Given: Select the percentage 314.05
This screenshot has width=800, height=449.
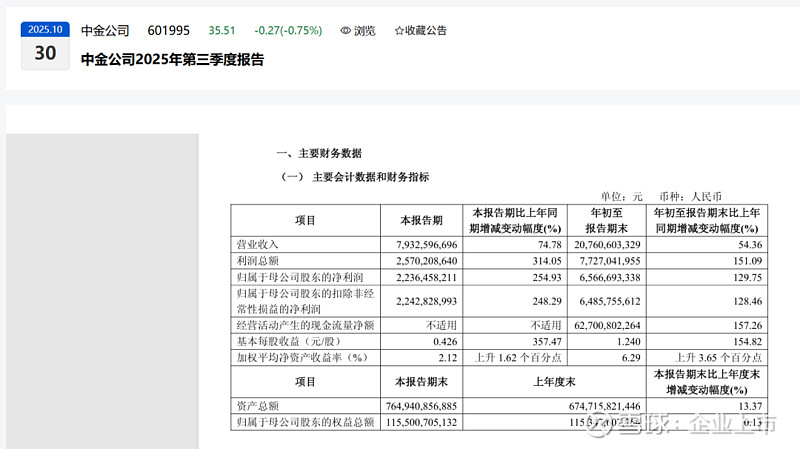Looking at the screenshot, I should coord(547,261).
